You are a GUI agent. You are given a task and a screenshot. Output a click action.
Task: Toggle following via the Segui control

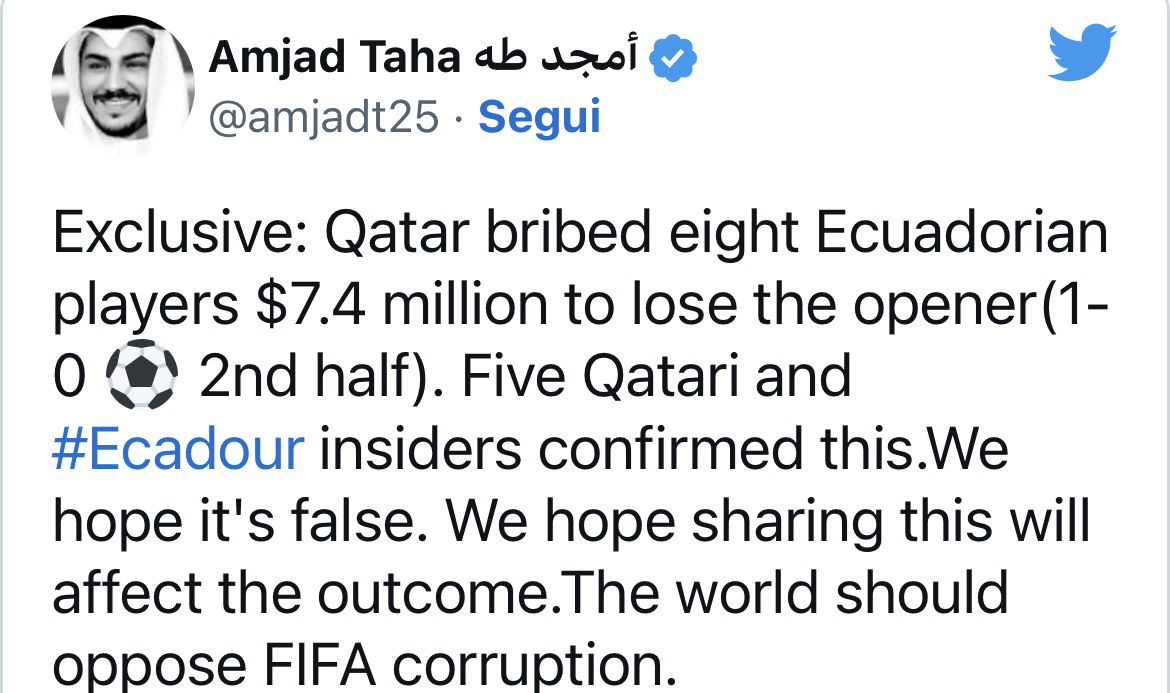tap(539, 117)
